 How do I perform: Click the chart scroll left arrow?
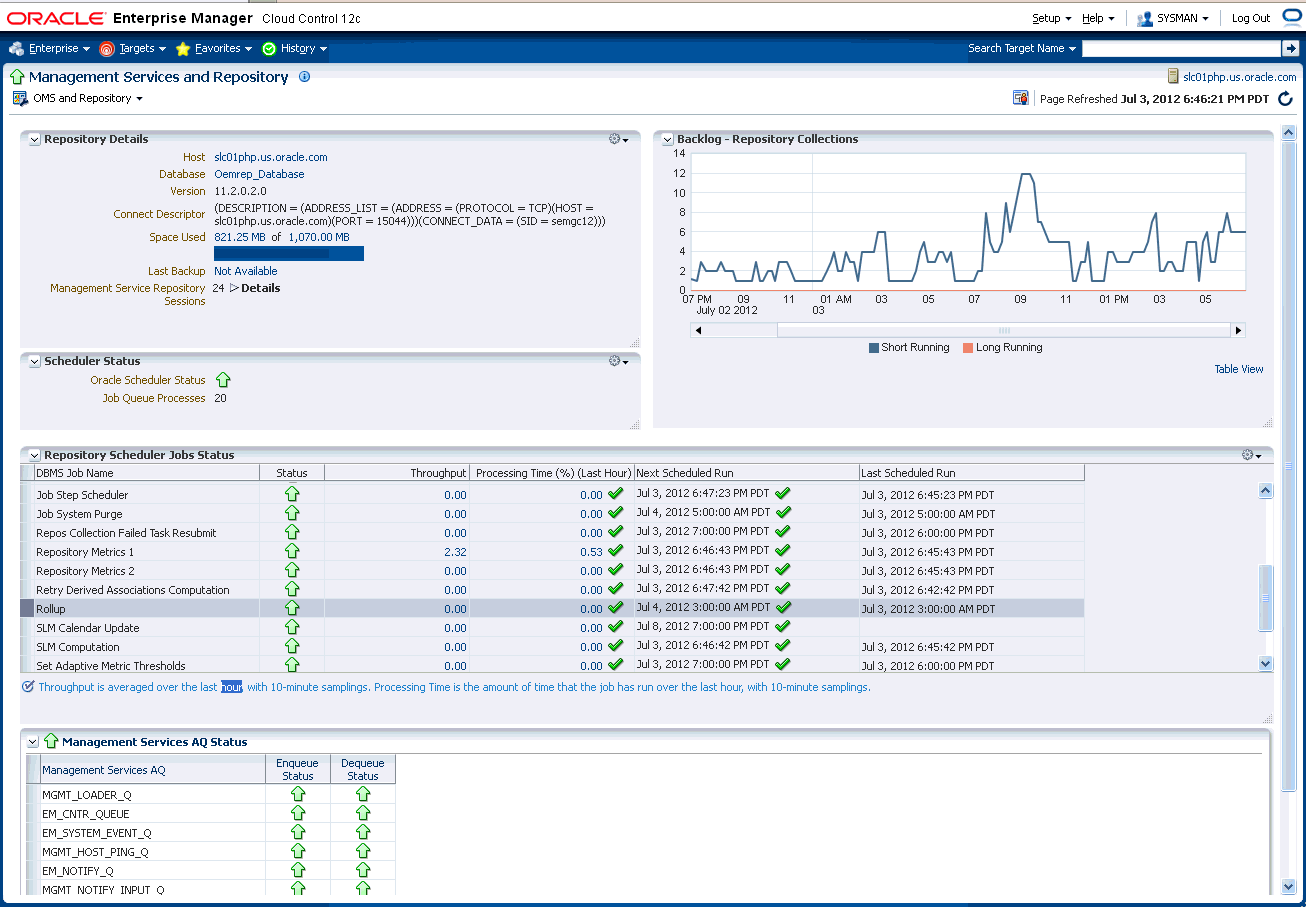[698, 330]
